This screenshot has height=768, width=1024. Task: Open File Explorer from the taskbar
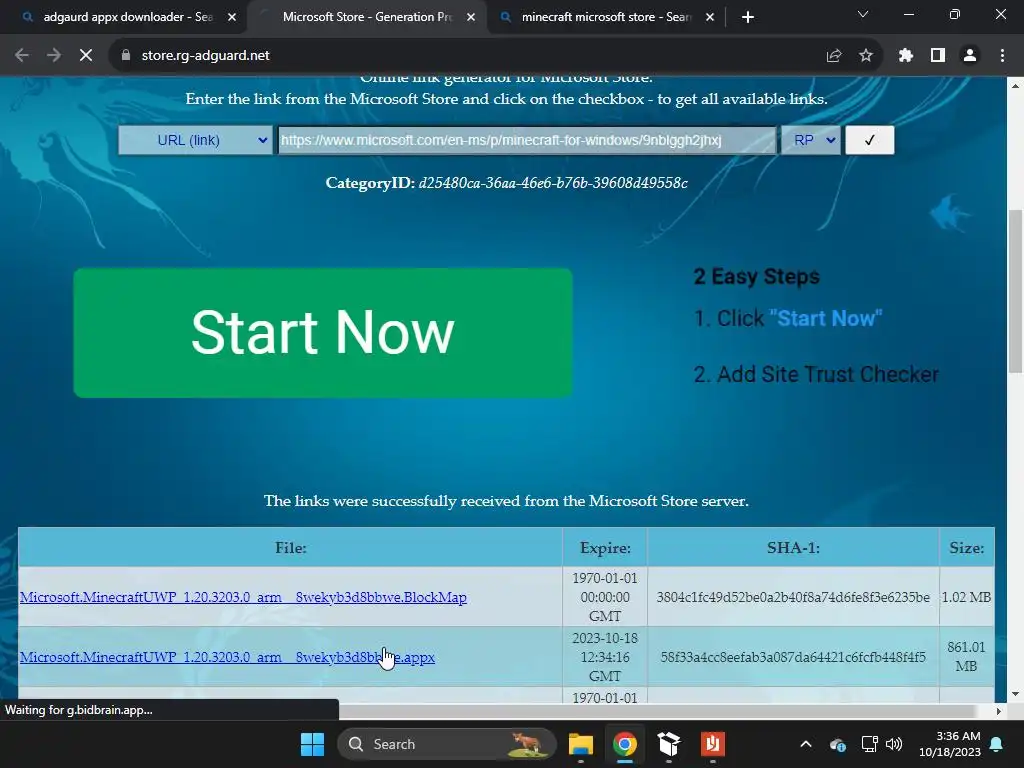pyautogui.click(x=581, y=744)
